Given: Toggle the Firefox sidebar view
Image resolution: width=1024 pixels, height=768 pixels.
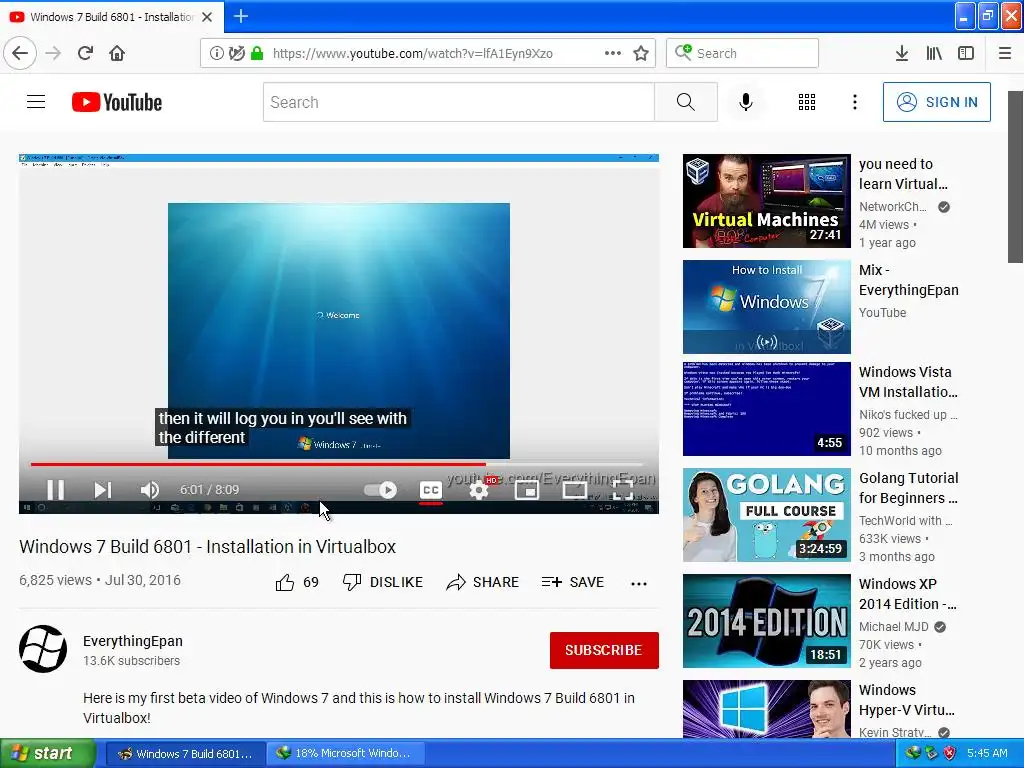Looking at the screenshot, I should coord(966,53).
